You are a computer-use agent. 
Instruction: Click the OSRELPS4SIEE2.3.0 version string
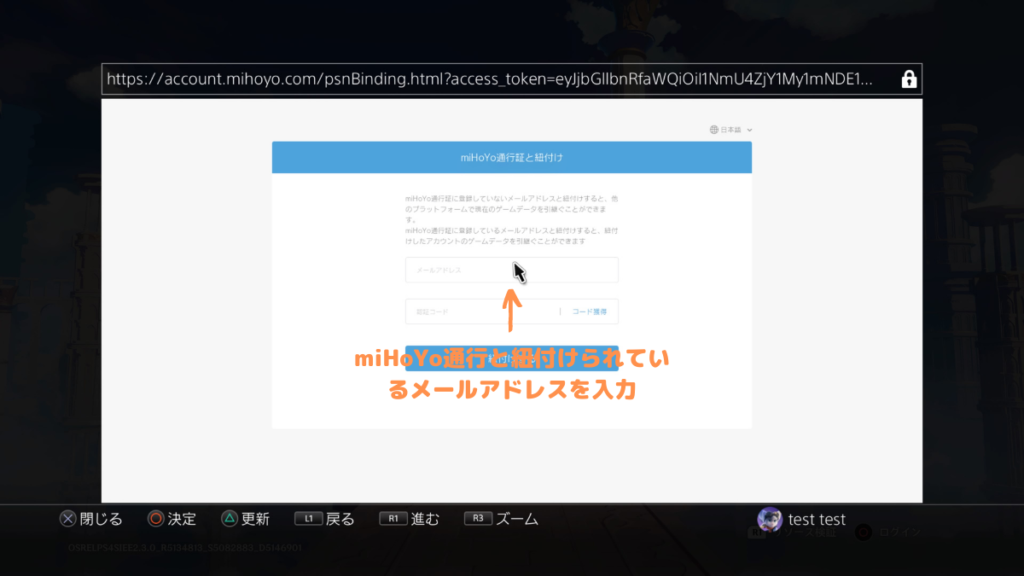(185, 548)
